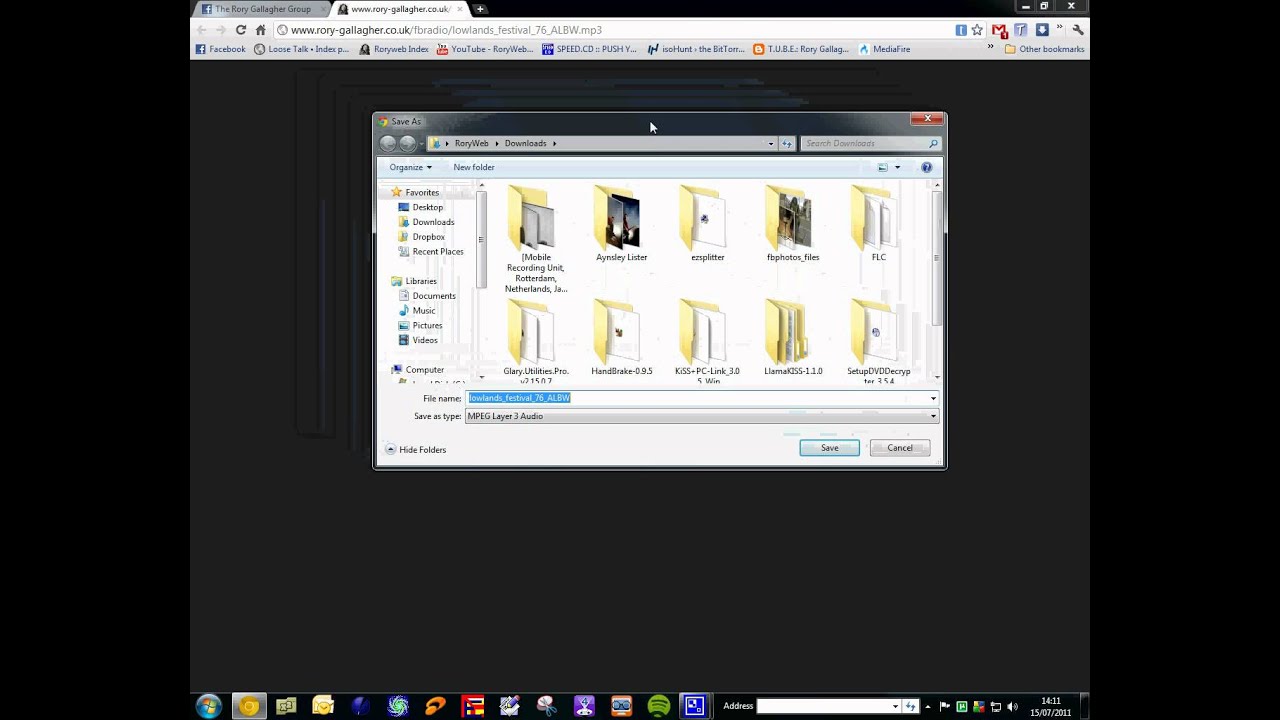
Task: Select the HandBrake-0.9.5 folder
Action: 621,338
